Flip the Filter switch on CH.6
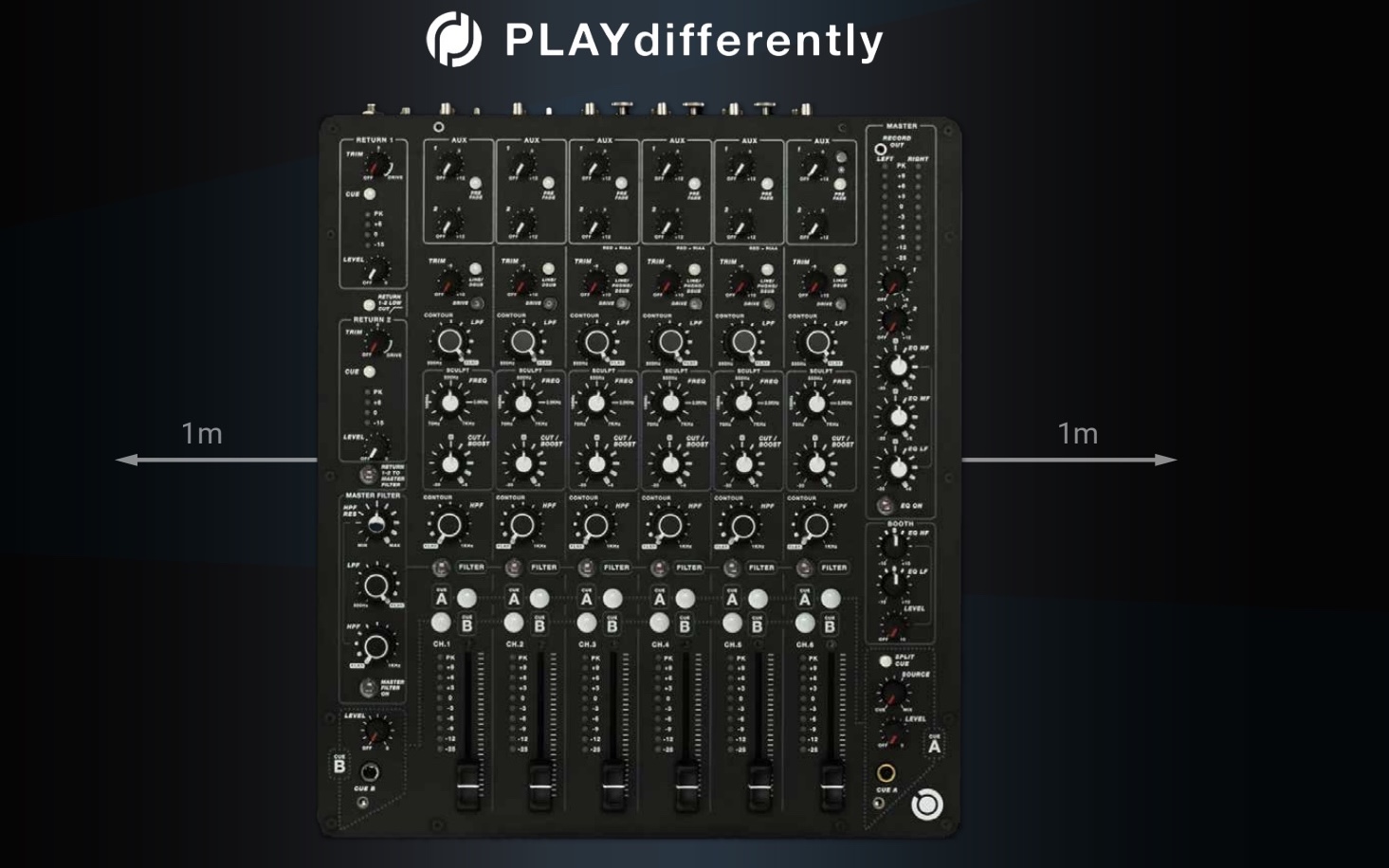The height and width of the screenshot is (868, 1389). click(x=805, y=568)
